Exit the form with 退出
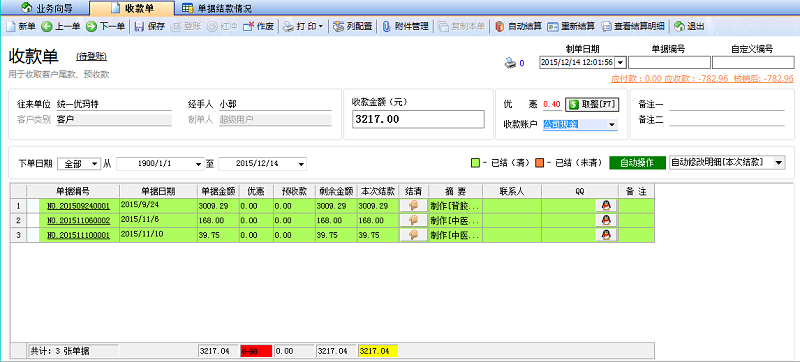The image size is (800, 362). (x=690, y=27)
